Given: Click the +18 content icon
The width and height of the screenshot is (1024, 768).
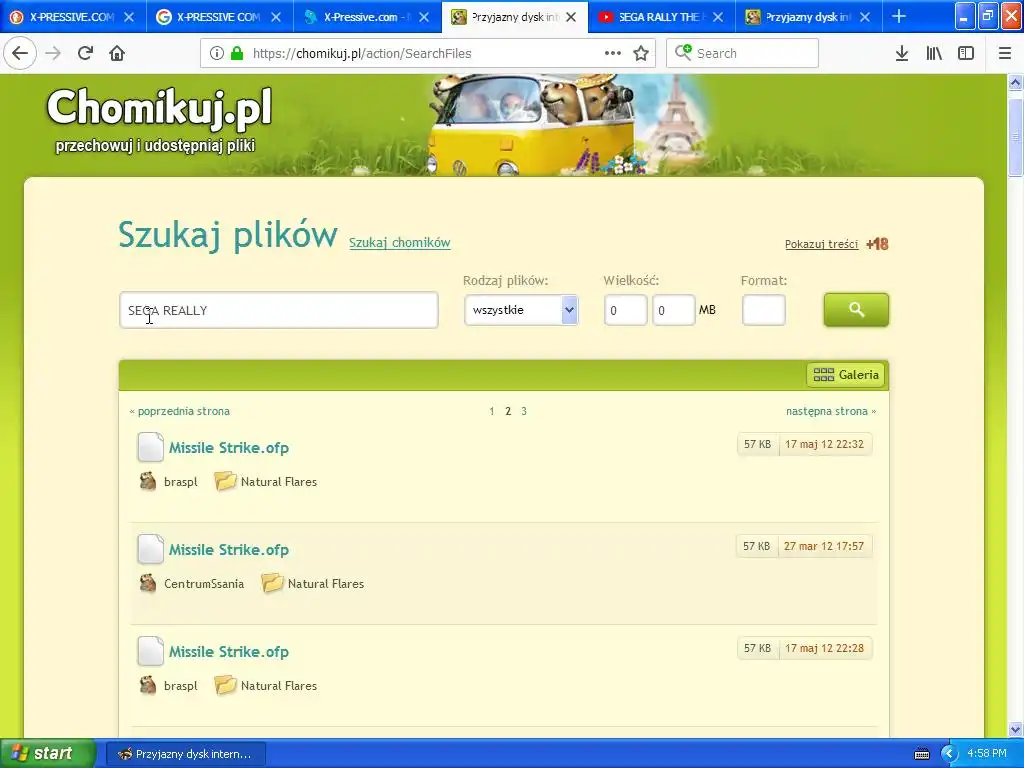Looking at the screenshot, I should click(x=877, y=244).
